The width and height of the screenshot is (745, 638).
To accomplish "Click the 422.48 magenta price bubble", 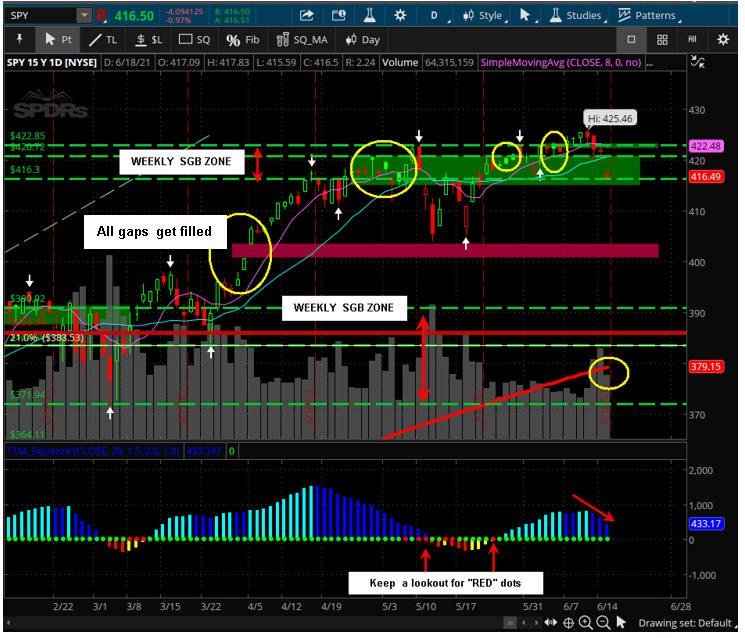I will coord(707,146).
